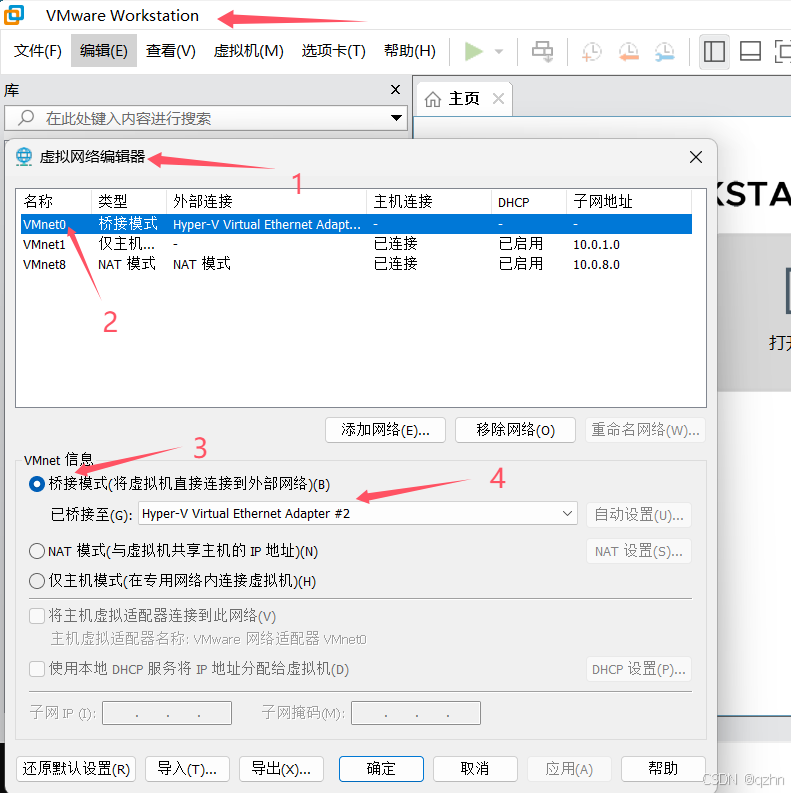Click the 移除网络(O) button

pyautogui.click(x=515, y=430)
